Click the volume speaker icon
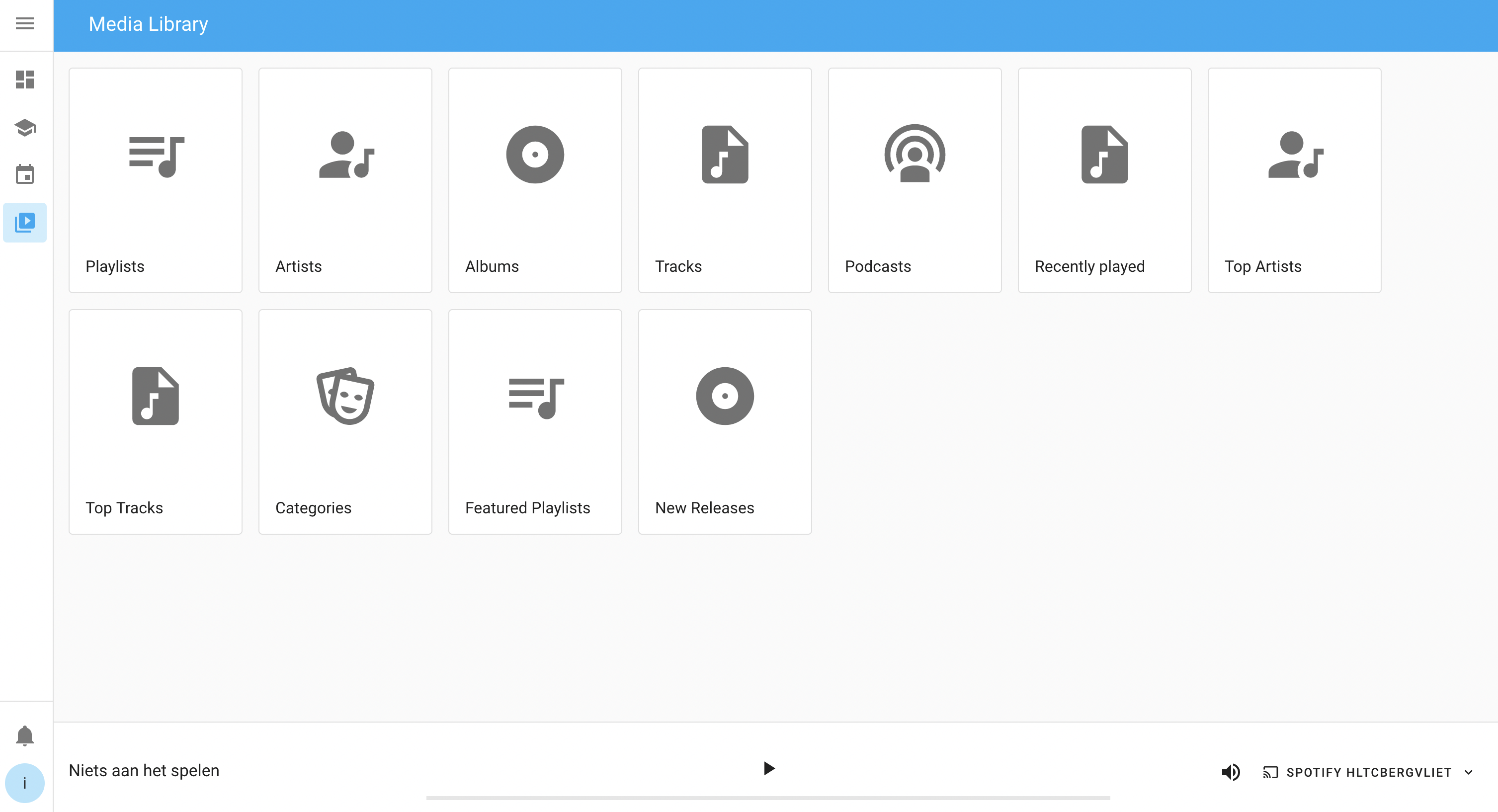The height and width of the screenshot is (812, 1498). pos(1231,772)
